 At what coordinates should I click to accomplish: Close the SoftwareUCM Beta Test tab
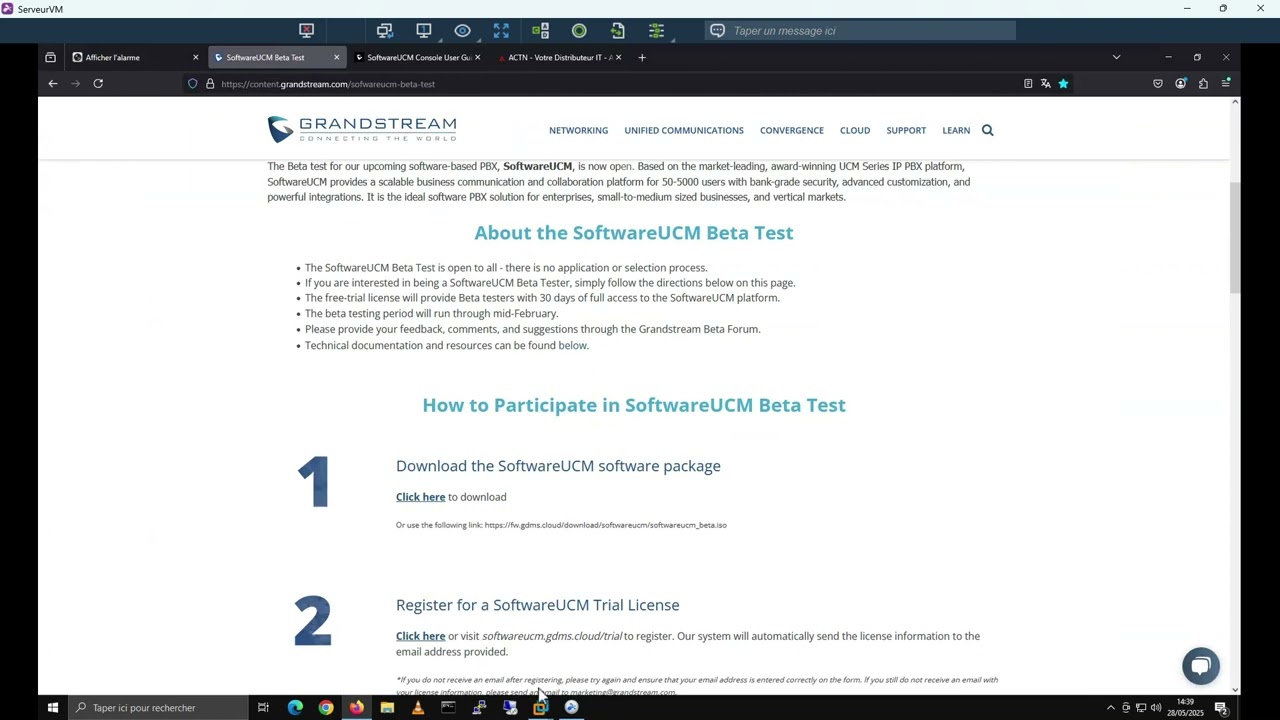(336, 58)
